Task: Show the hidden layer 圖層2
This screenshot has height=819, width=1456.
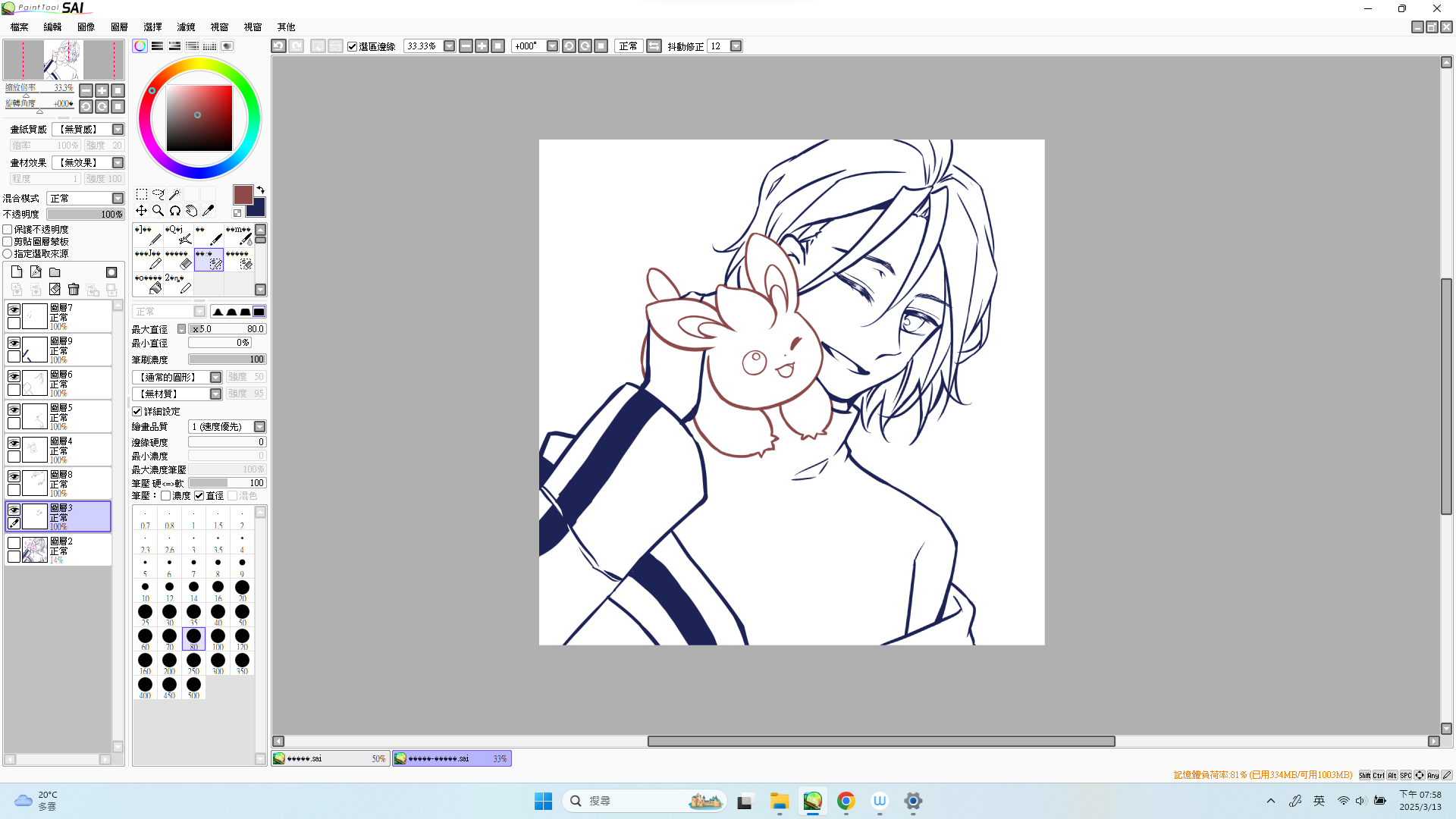Action: coord(14,543)
